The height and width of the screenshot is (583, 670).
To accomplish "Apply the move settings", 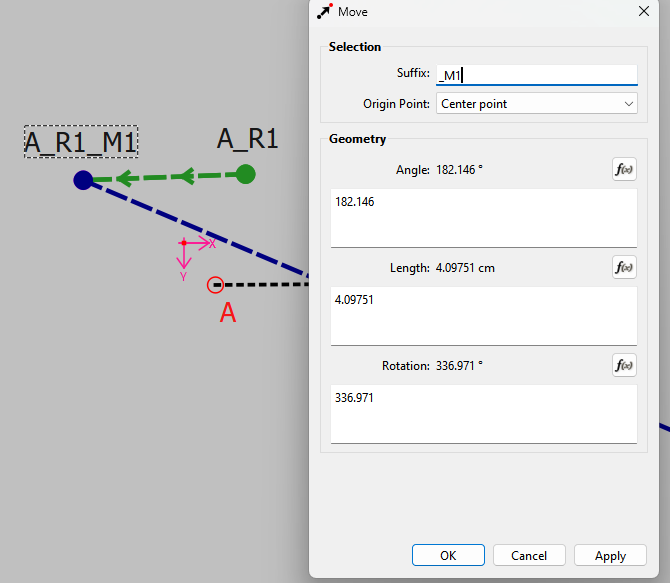I will (x=610, y=555).
